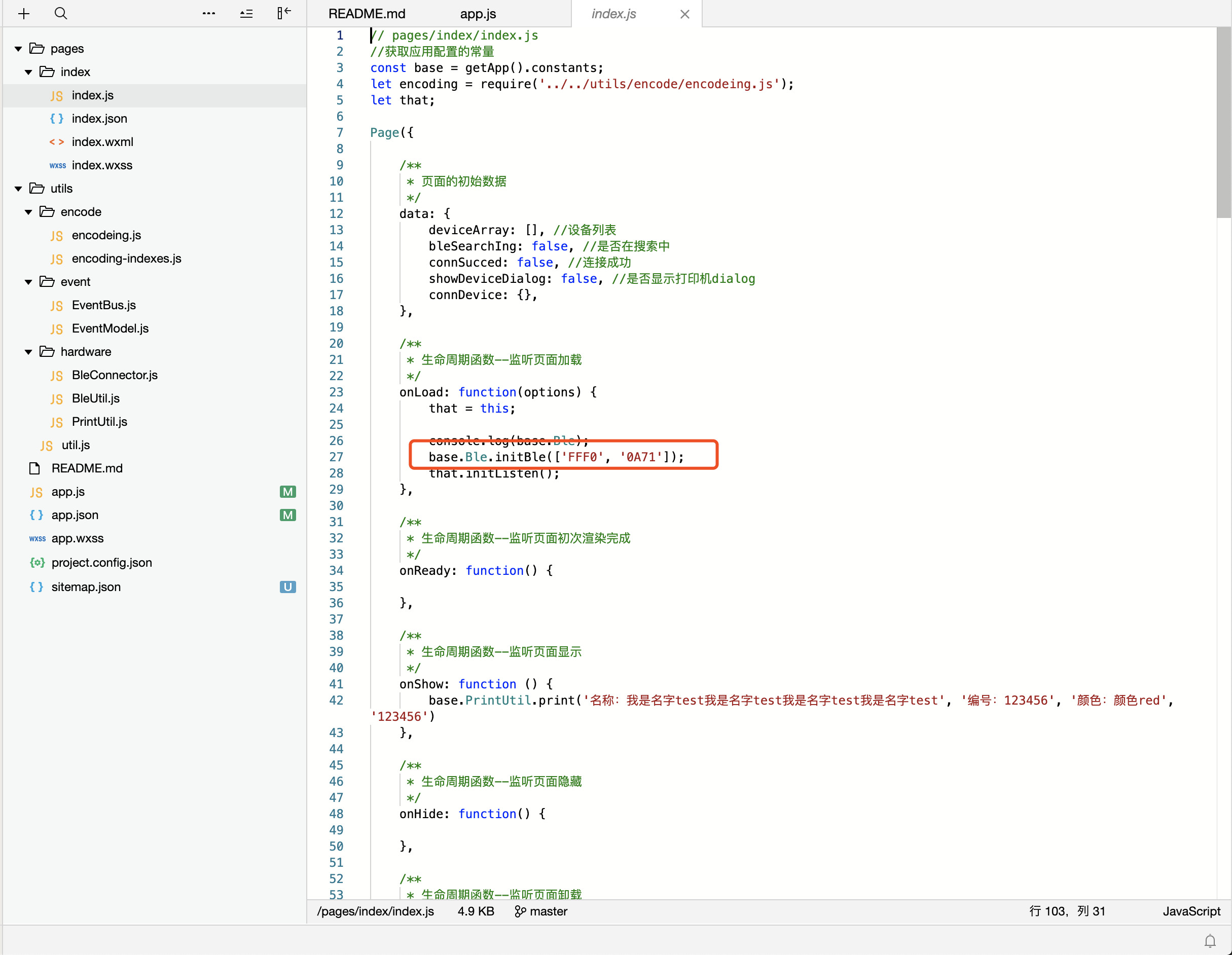The height and width of the screenshot is (955, 1232).
Task: Collapse the event folder arrow
Action: (x=28, y=282)
